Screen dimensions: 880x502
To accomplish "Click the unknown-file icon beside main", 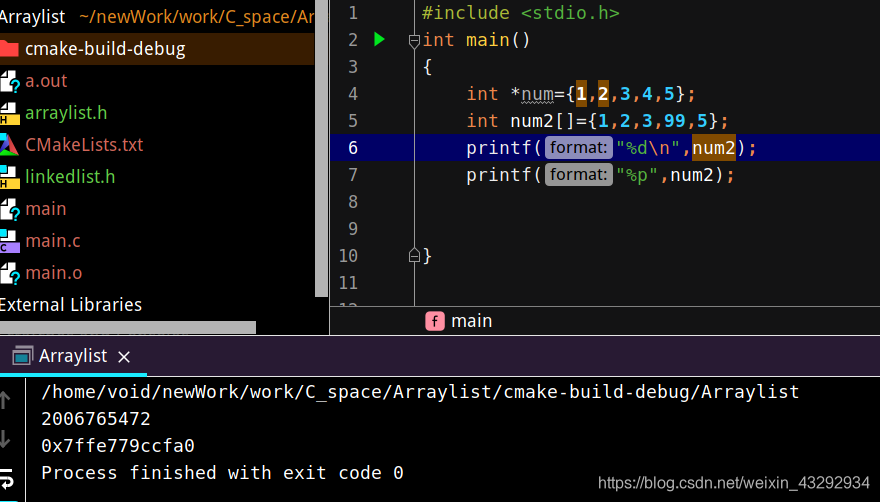I will point(10,209).
